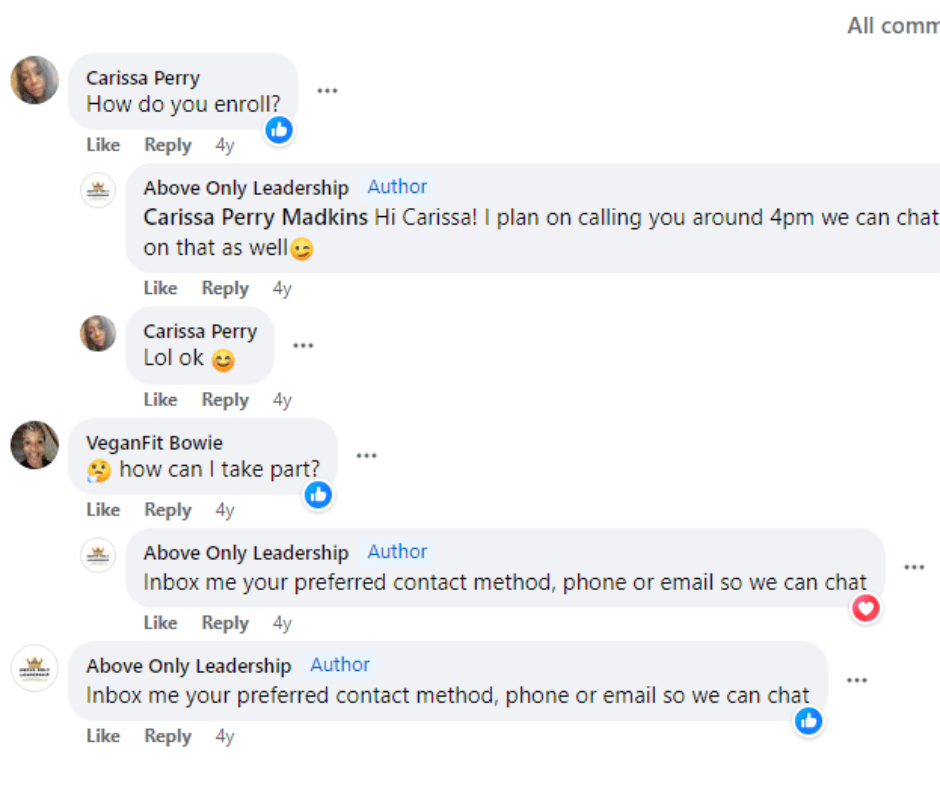Open VeganFit Bowie's profile name link
The width and height of the screenshot is (940, 788).
pos(154,443)
